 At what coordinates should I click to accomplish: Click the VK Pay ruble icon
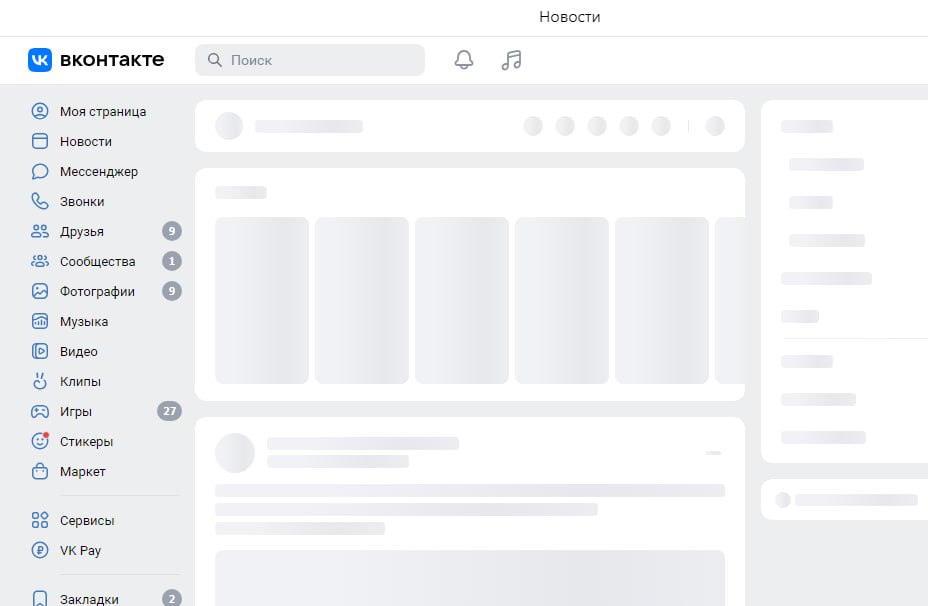point(40,550)
